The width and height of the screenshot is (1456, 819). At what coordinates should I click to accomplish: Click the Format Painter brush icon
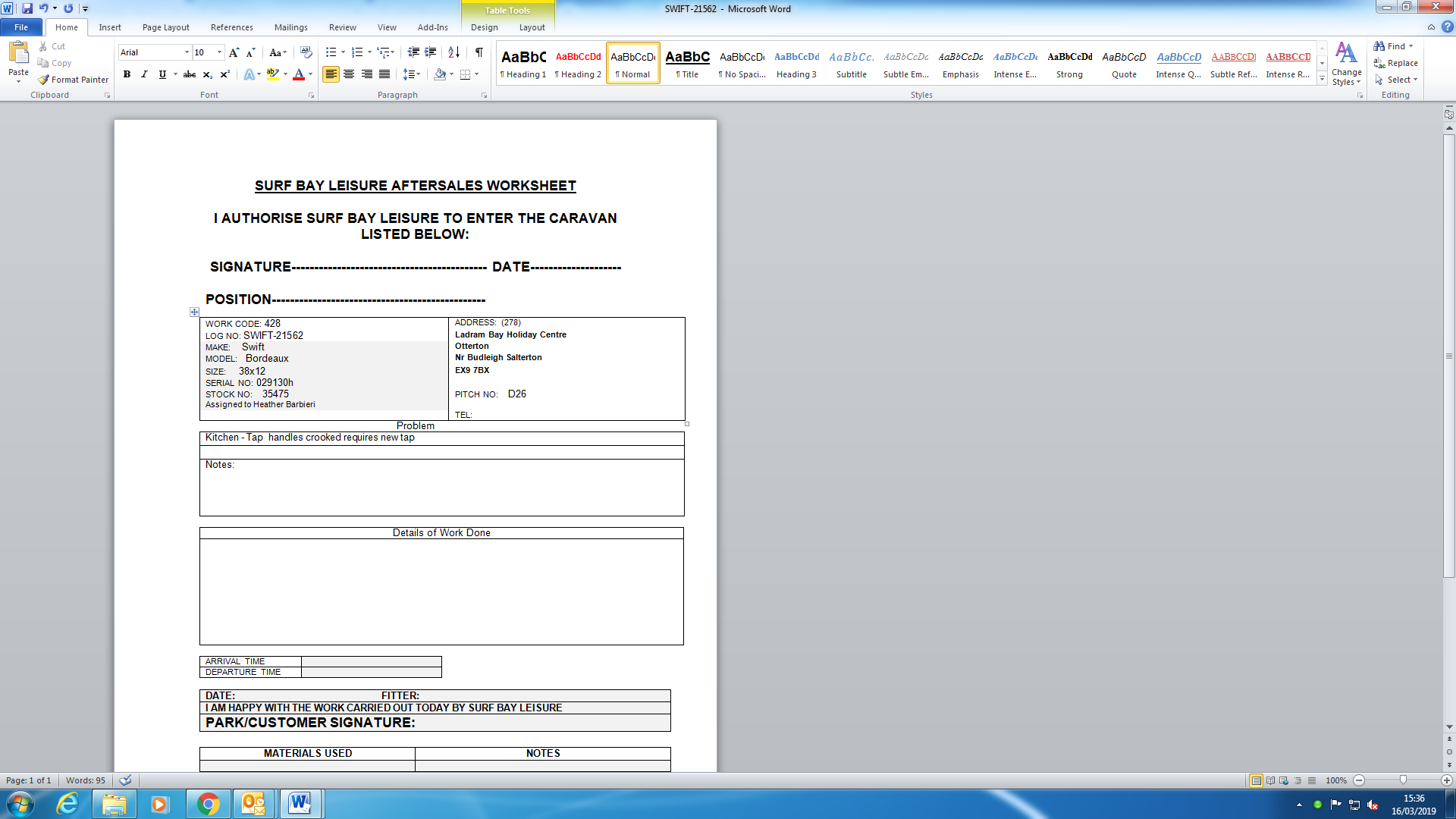[x=44, y=80]
